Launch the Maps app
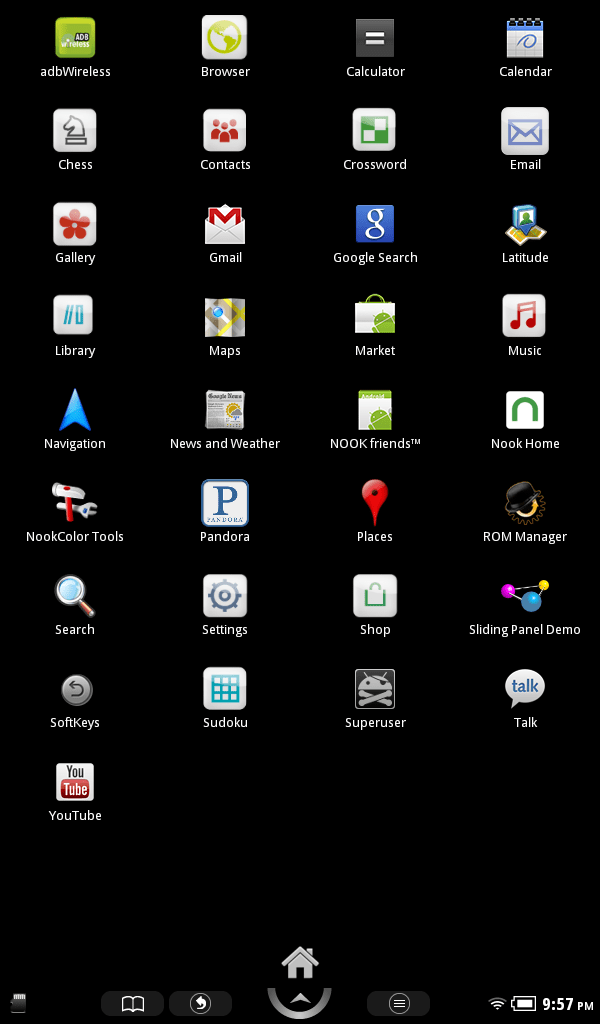This screenshot has width=600, height=1024. (225, 317)
